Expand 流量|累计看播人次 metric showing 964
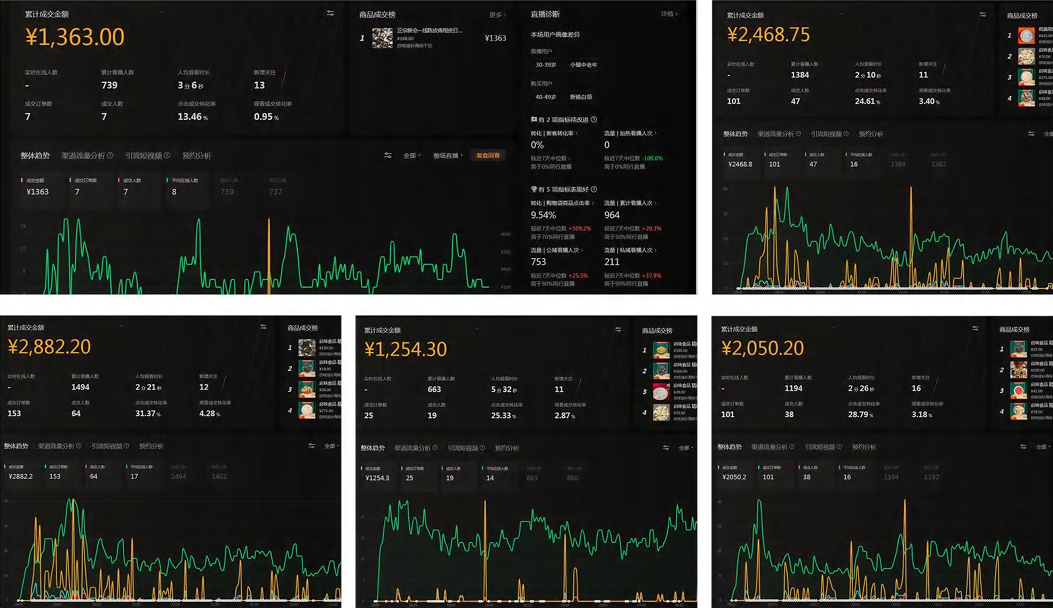The width and height of the screenshot is (1053, 608). pyautogui.click(x=629, y=203)
